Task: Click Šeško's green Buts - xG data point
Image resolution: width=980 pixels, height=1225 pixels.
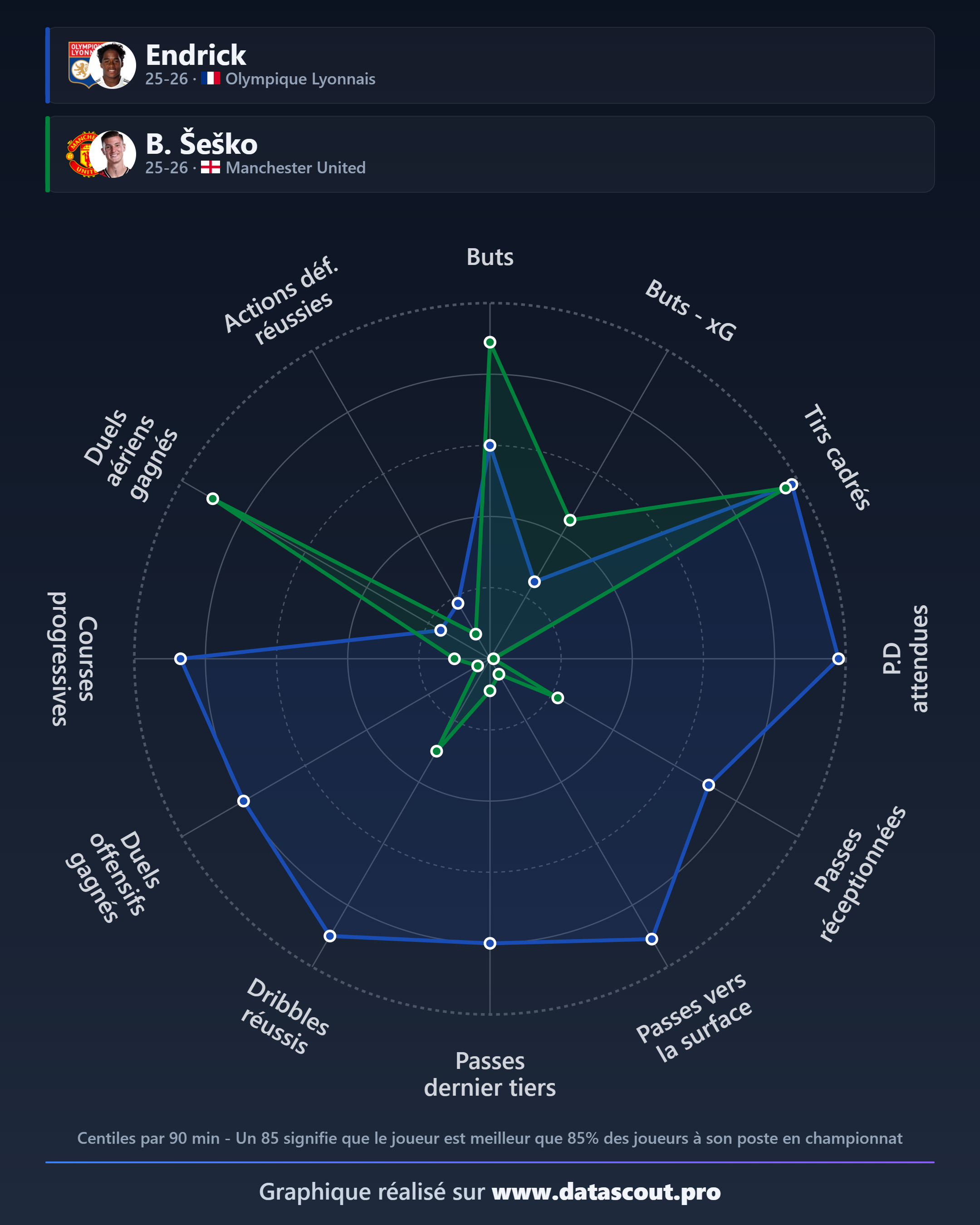Action: tap(570, 520)
